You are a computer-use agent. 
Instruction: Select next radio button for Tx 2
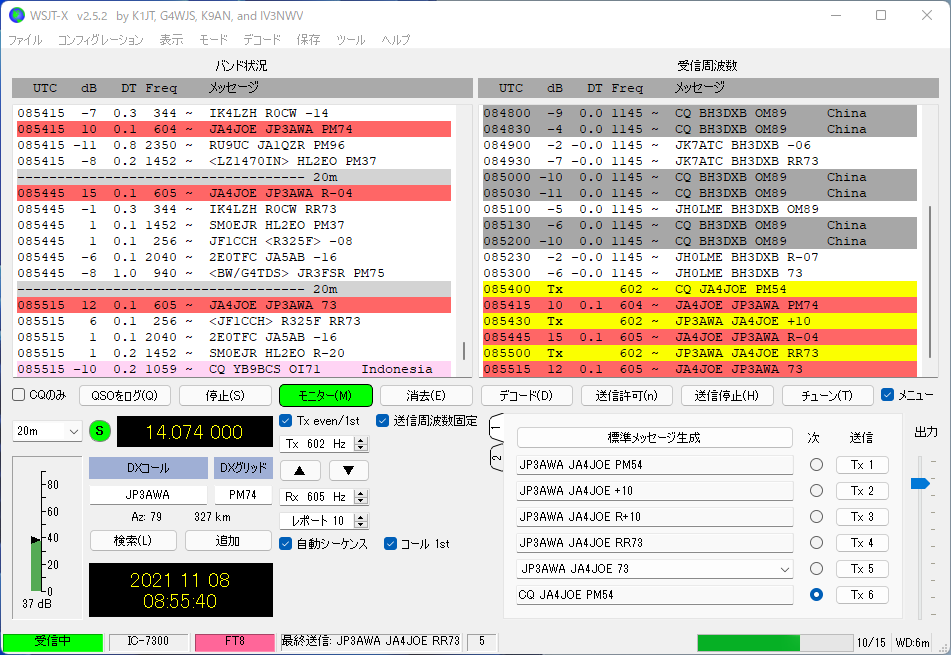pos(816,491)
